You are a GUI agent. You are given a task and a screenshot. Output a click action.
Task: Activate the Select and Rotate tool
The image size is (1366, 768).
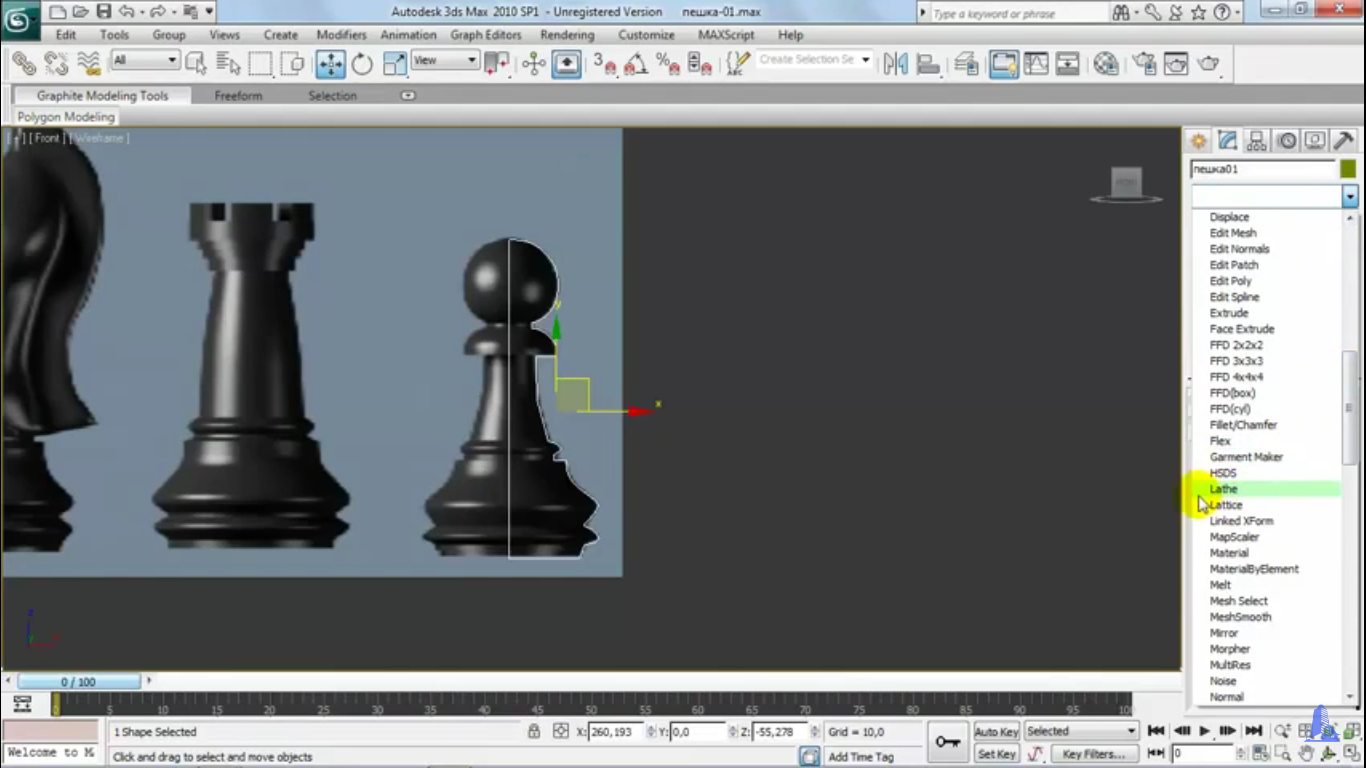click(x=362, y=64)
